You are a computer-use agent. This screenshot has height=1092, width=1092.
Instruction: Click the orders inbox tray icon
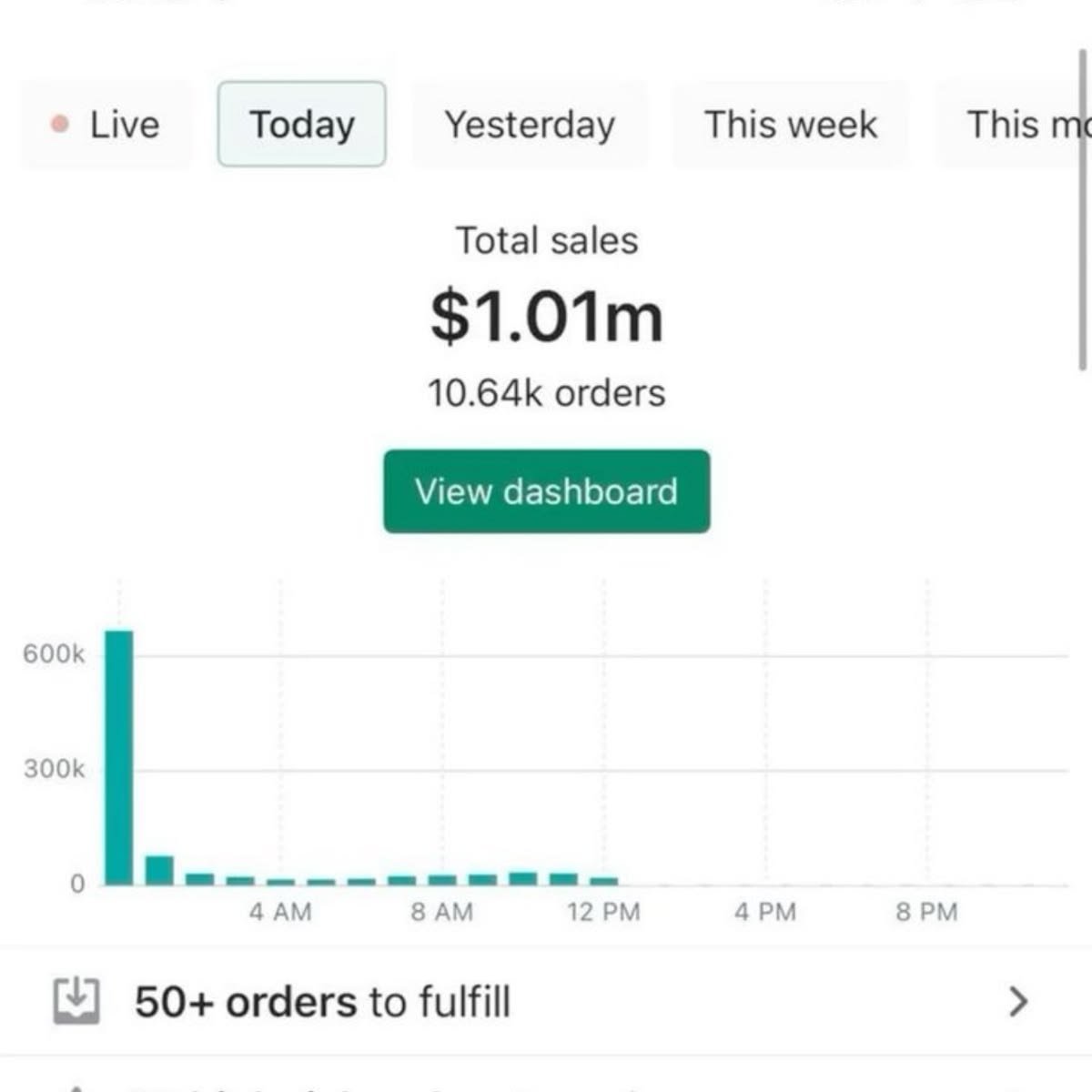pyautogui.click(x=76, y=1001)
